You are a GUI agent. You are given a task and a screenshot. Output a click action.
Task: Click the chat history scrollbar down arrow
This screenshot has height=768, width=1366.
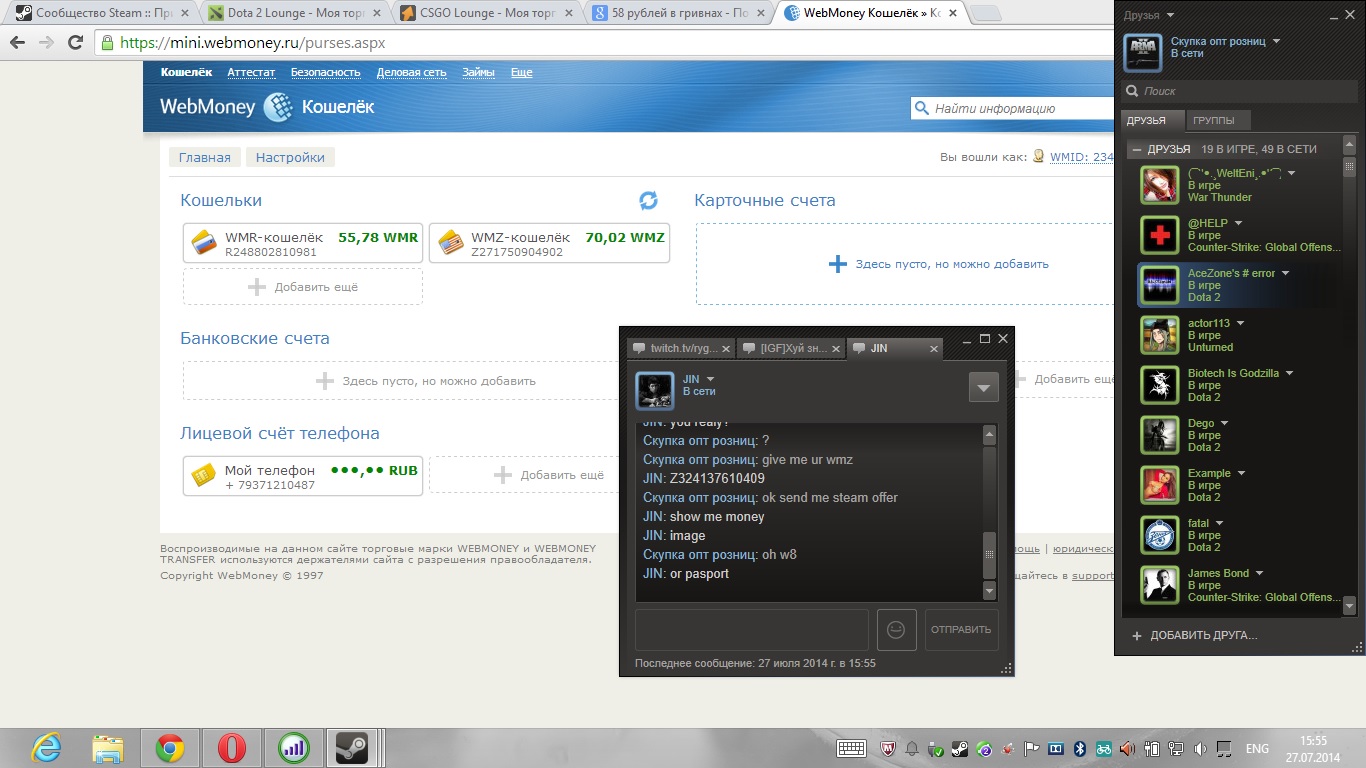coord(990,591)
